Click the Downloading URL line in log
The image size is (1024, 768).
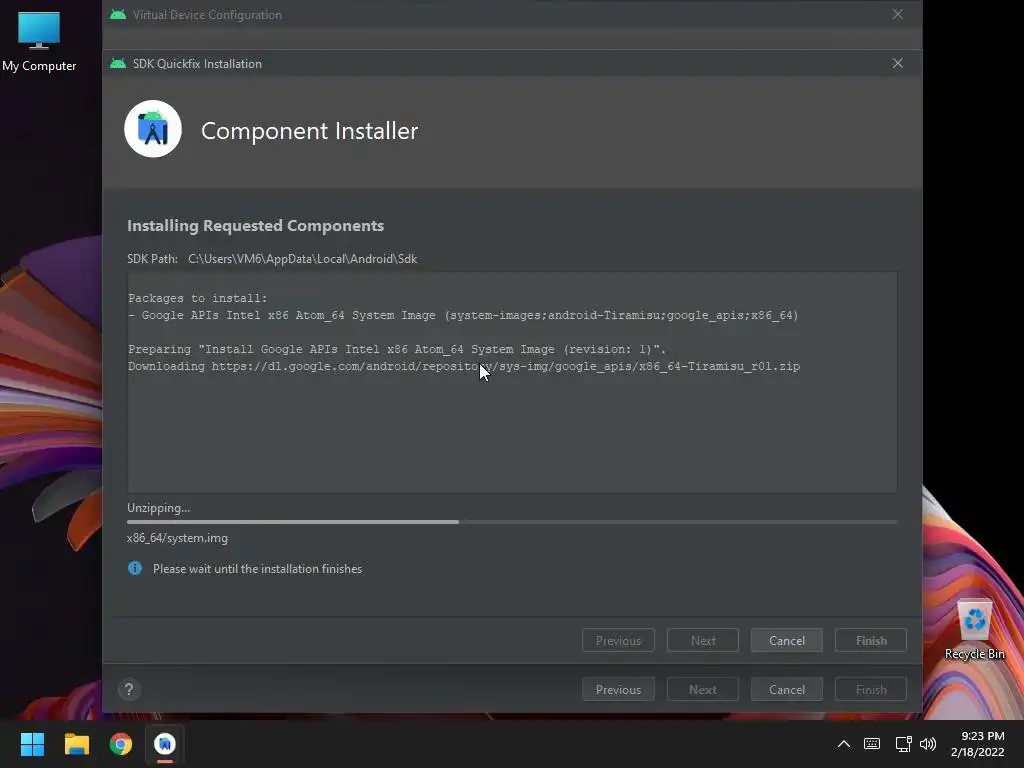click(x=464, y=366)
